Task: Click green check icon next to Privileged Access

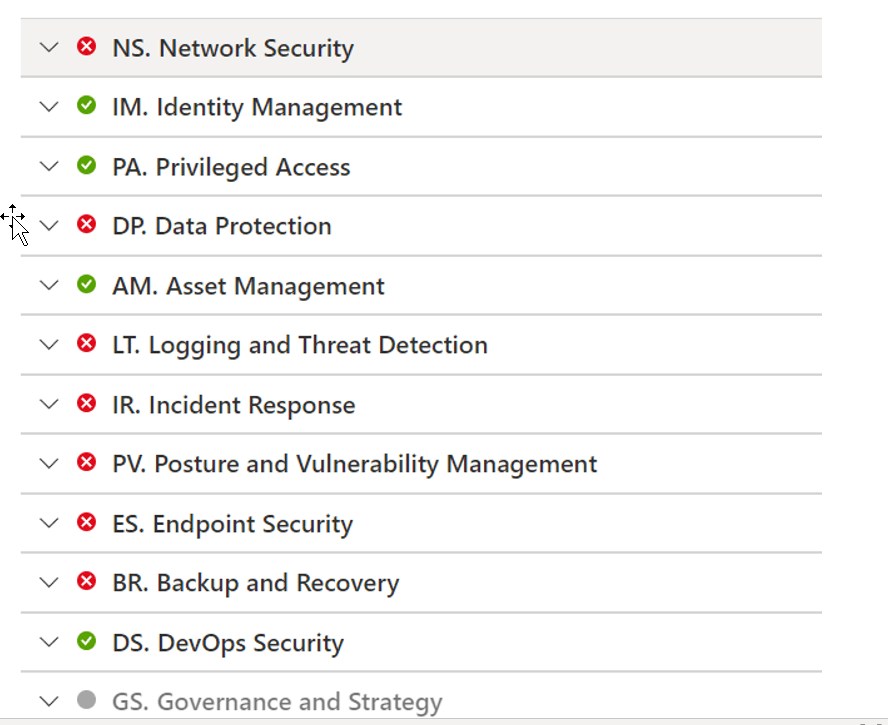Action: click(x=87, y=165)
